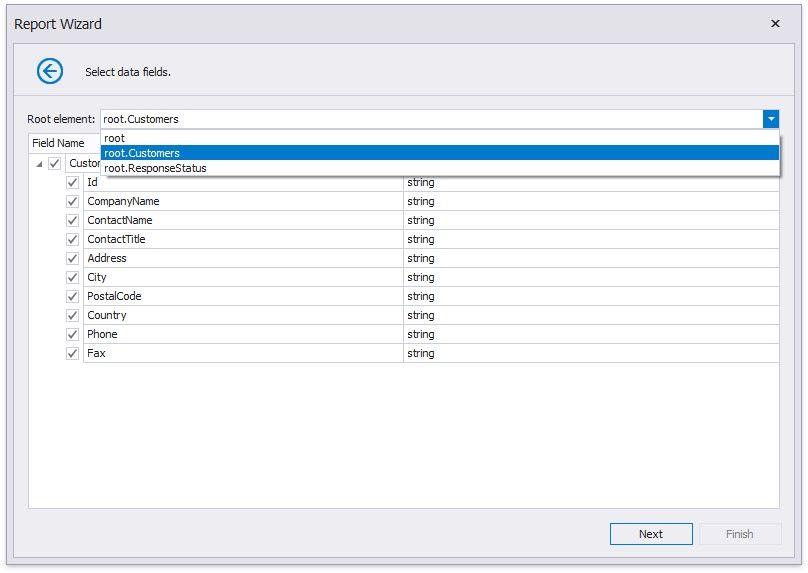Close the Report Wizard dialog
808x573 pixels.
[x=775, y=24]
